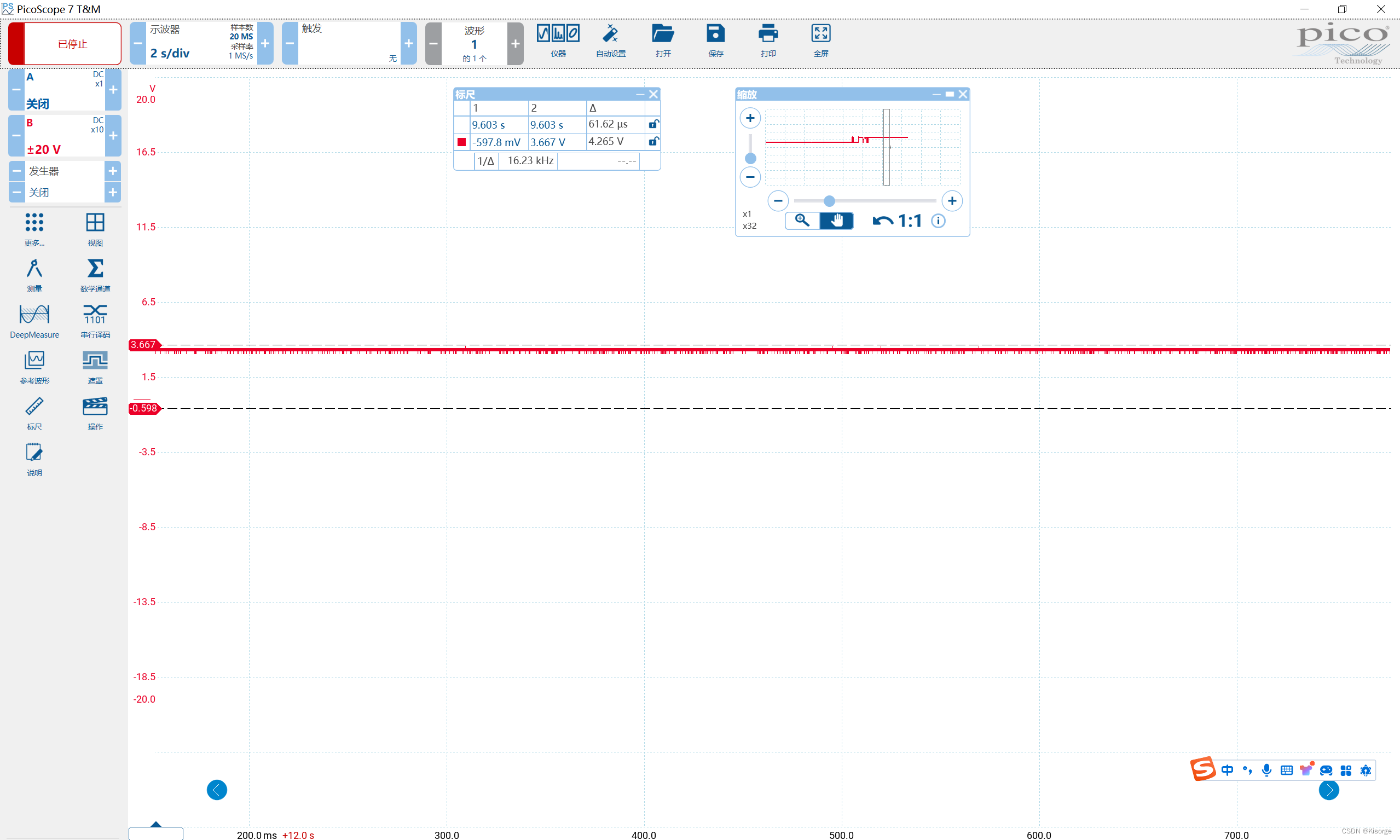This screenshot has width=1400, height=840.
Task: Zoom in horizontally with the plus circle
Action: 952,200
